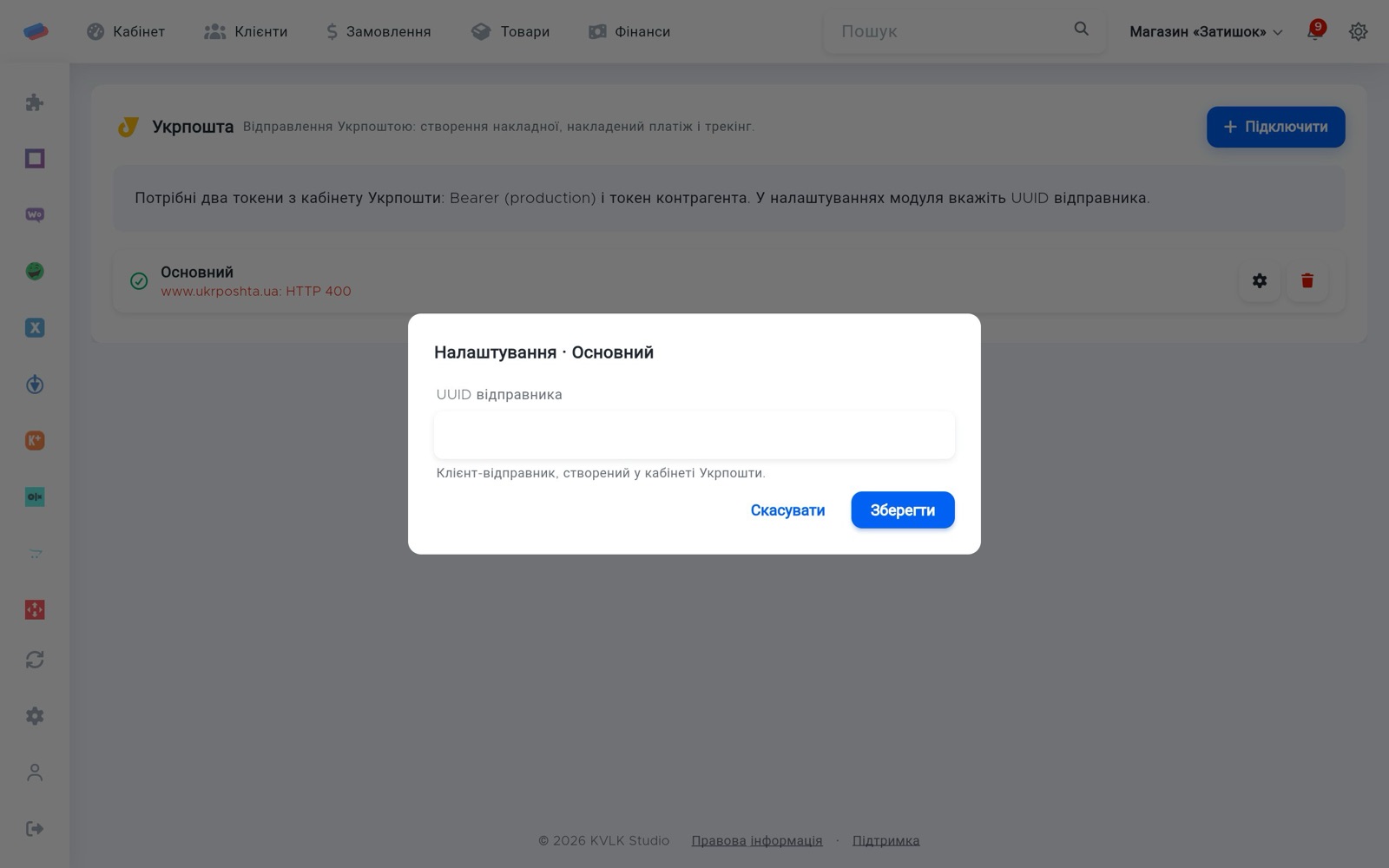
Task: Click the sync arrows sidebar icon
Action: (35, 660)
